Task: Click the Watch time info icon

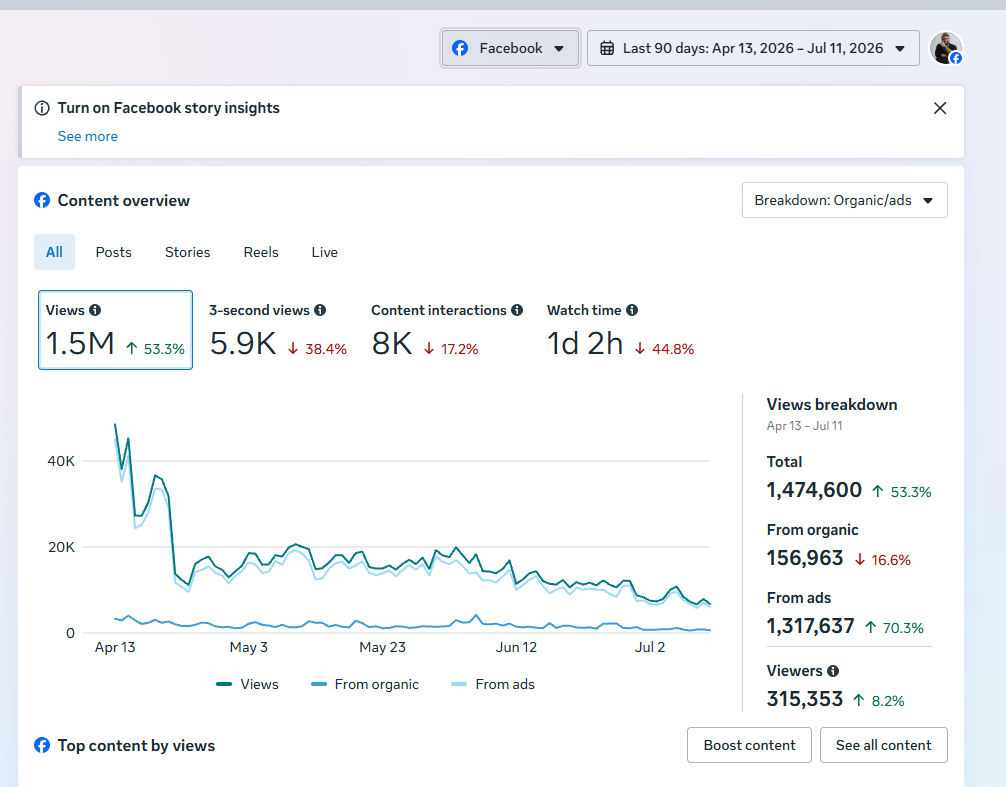Action: point(632,310)
